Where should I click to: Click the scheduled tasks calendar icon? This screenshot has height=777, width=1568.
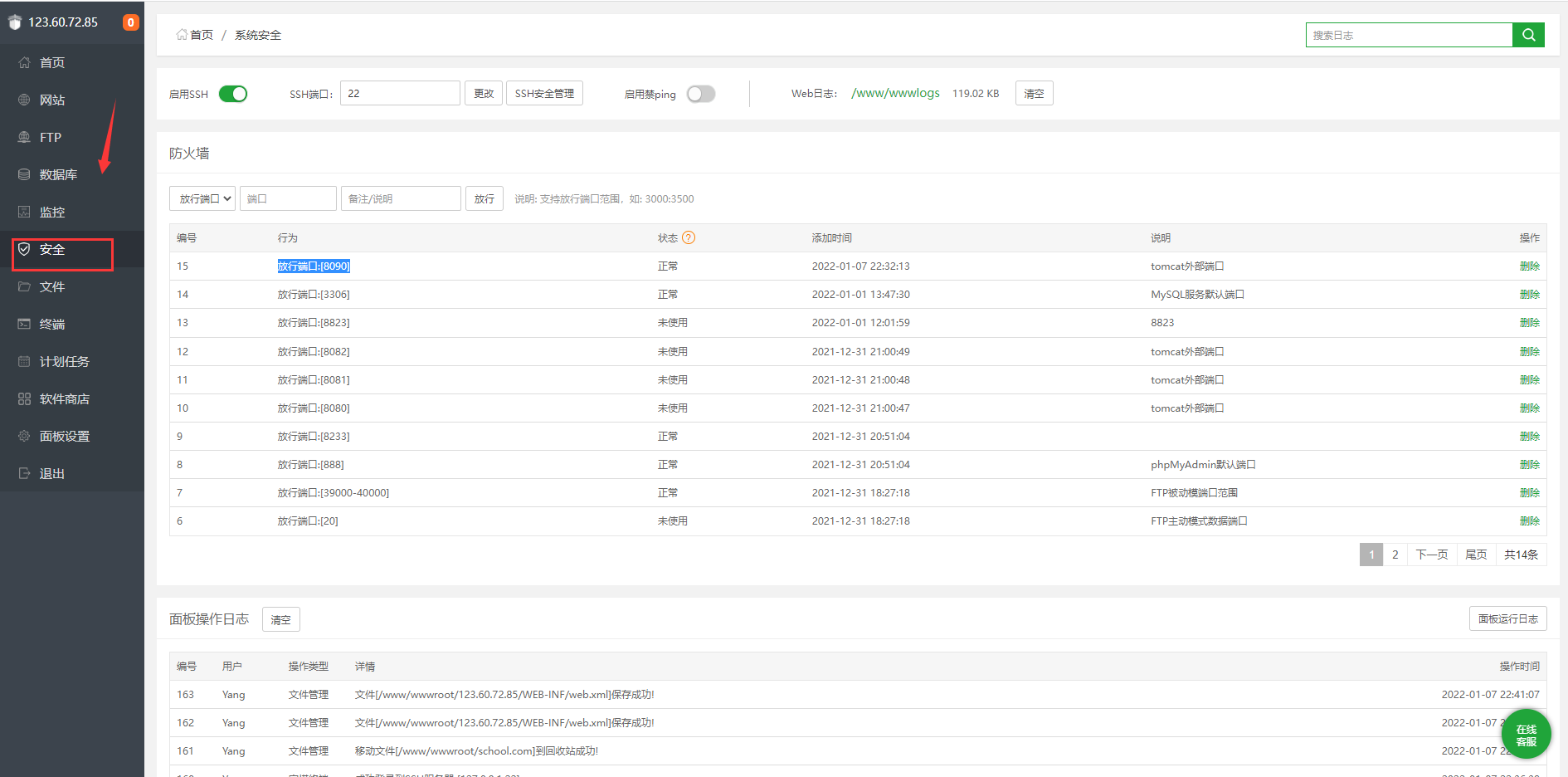click(x=24, y=361)
